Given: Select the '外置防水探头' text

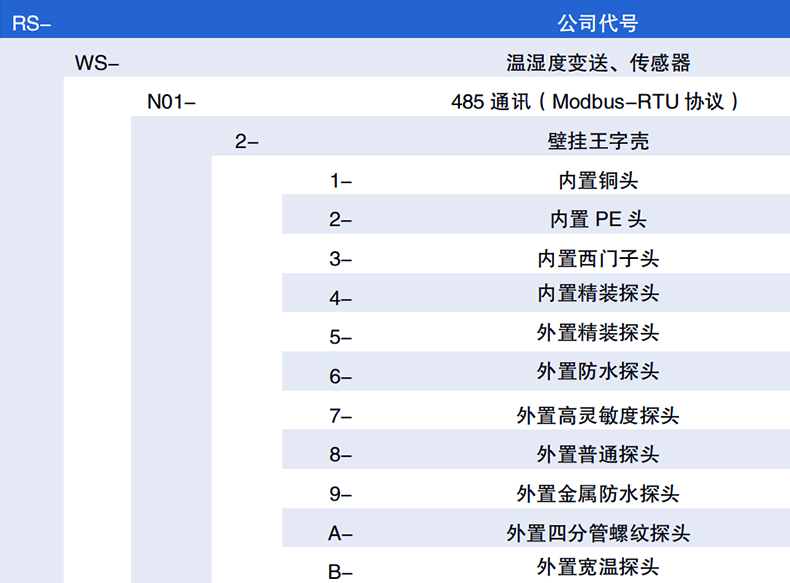Looking at the screenshot, I should tap(598, 371).
